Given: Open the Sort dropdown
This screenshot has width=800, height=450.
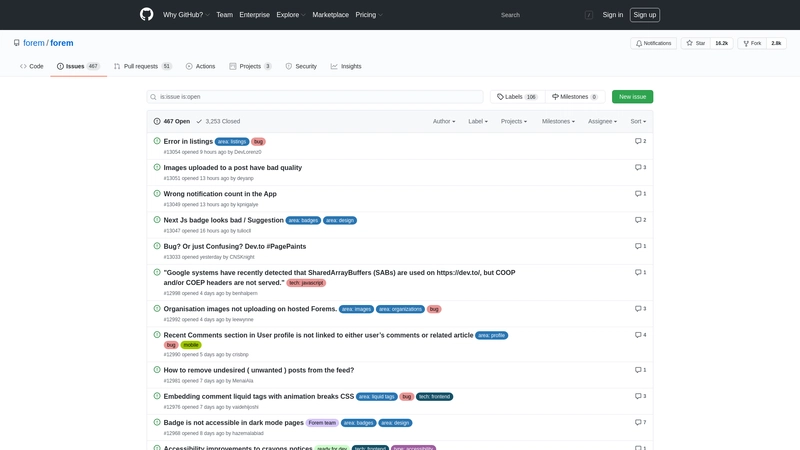Looking at the screenshot, I should pyautogui.click(x=638, y=121).
